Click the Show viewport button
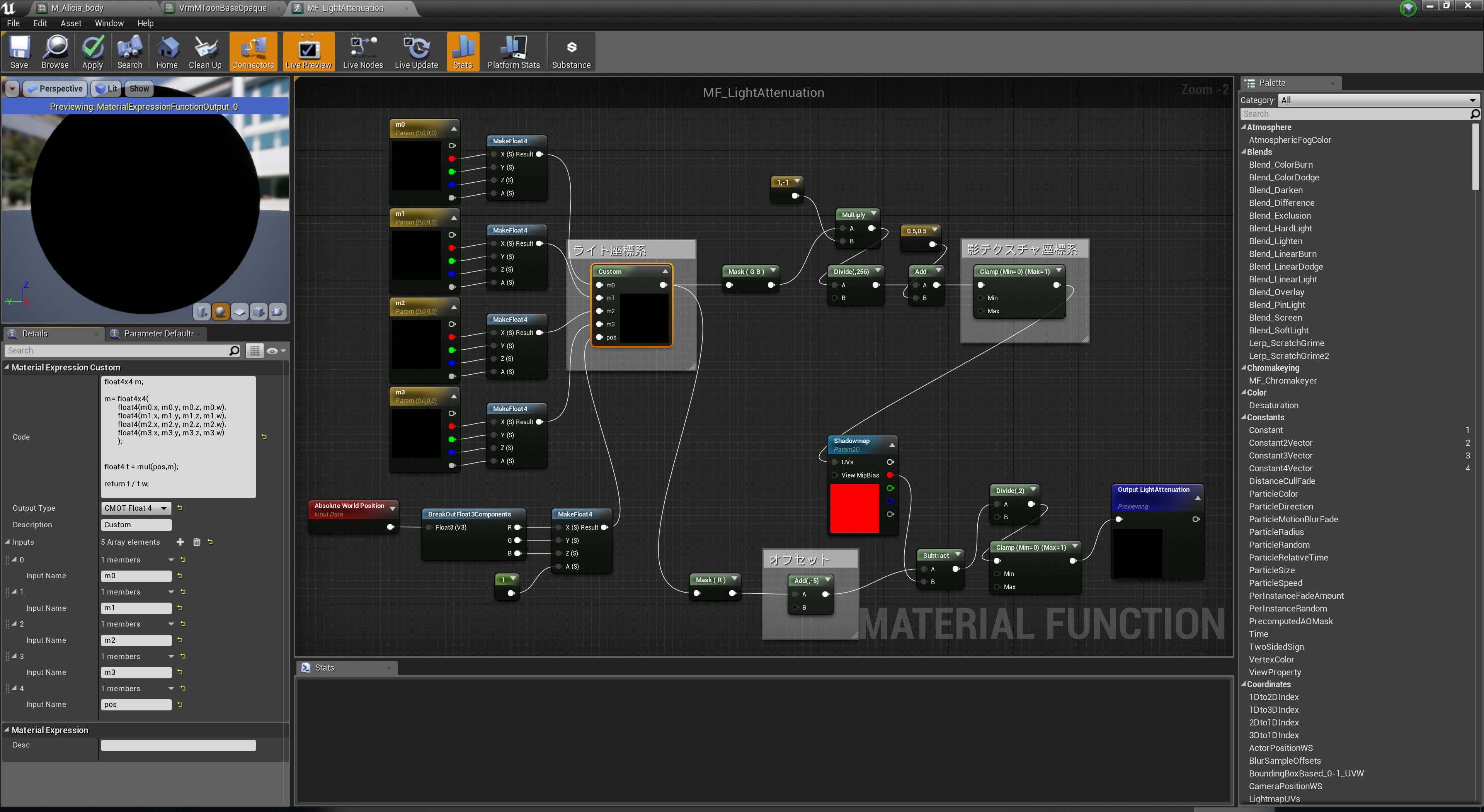Screen dimensions: 1484x812 pos(139,89)
